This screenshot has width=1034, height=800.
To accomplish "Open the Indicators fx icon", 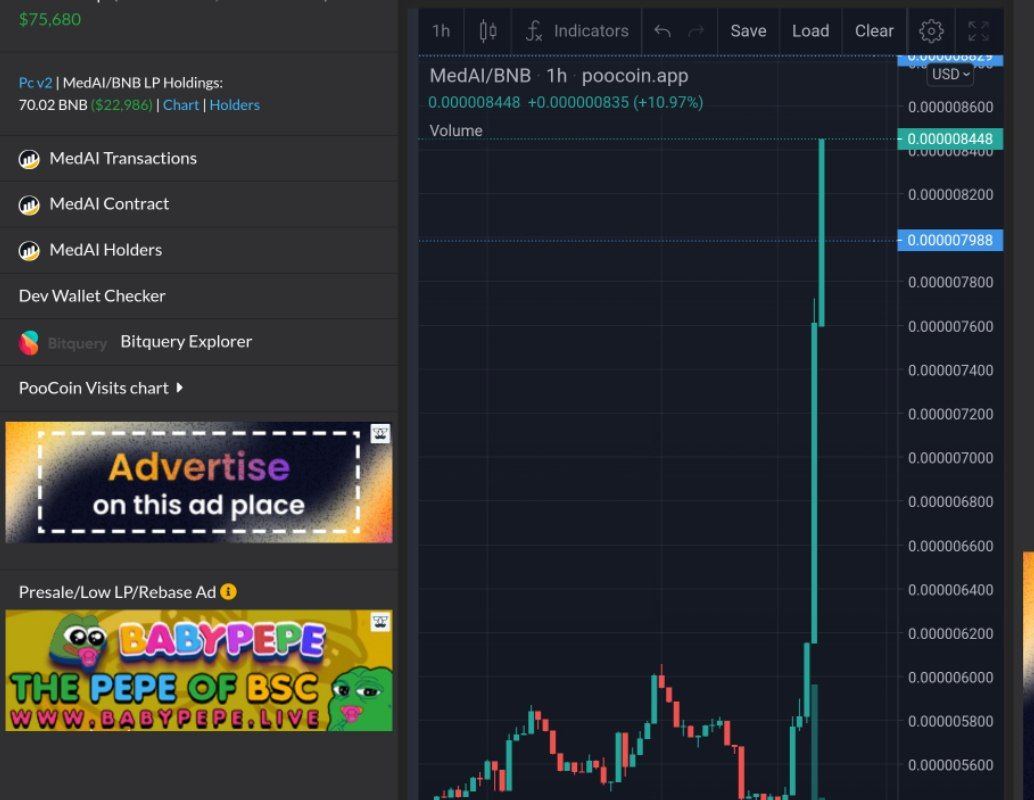I will [533, 31].
